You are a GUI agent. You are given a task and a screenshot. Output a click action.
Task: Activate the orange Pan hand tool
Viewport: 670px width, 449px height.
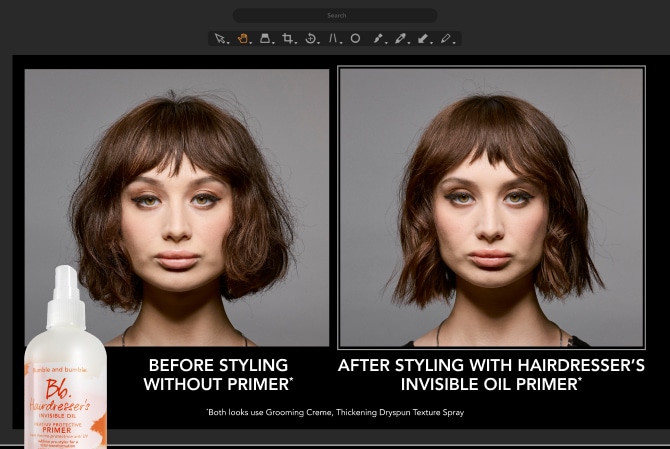click(x=242, y=39)
